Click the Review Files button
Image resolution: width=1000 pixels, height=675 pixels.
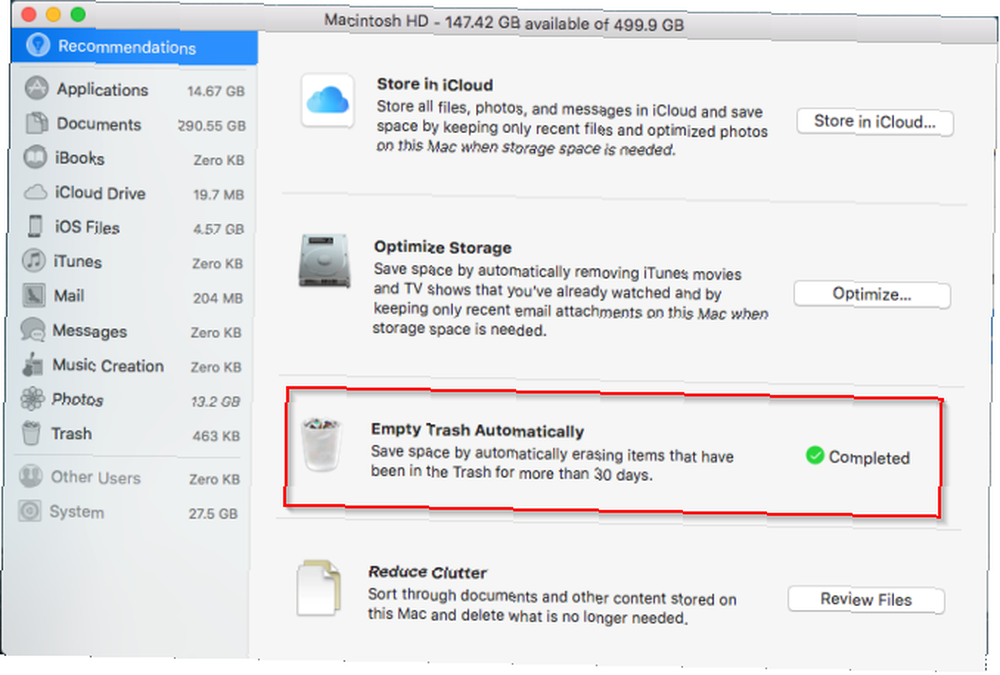(866, 600)
